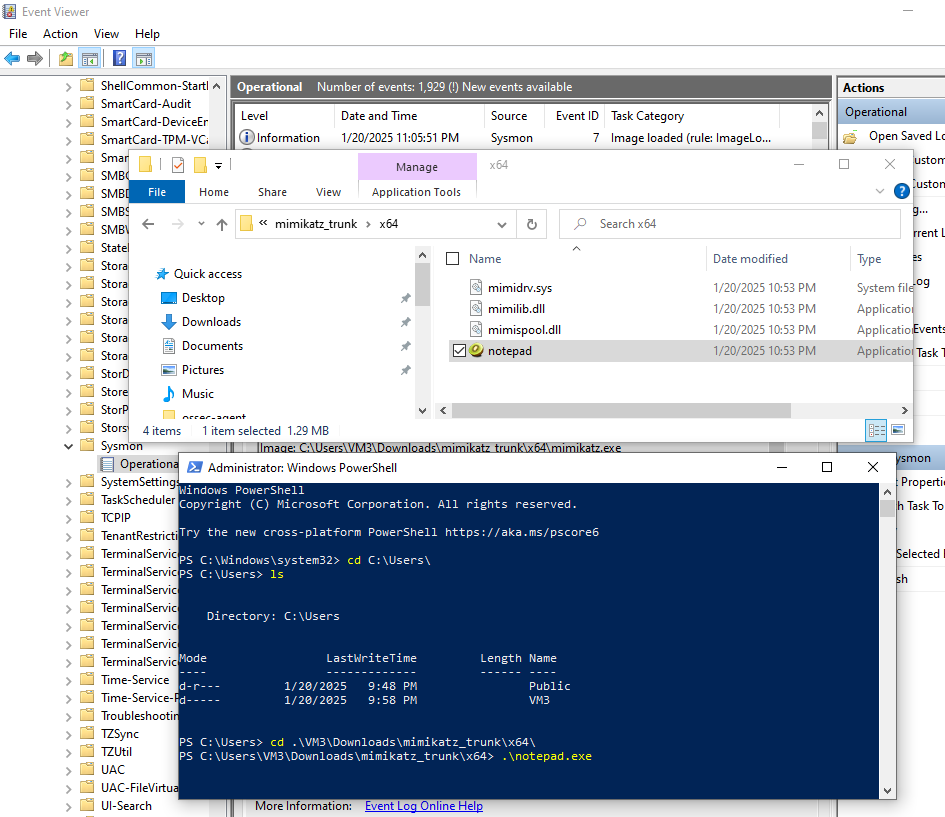This screenshot has width=945, height=817.
Task: Expand the SmartCard-Audit tree node
Action: click(x=69, y=104)
